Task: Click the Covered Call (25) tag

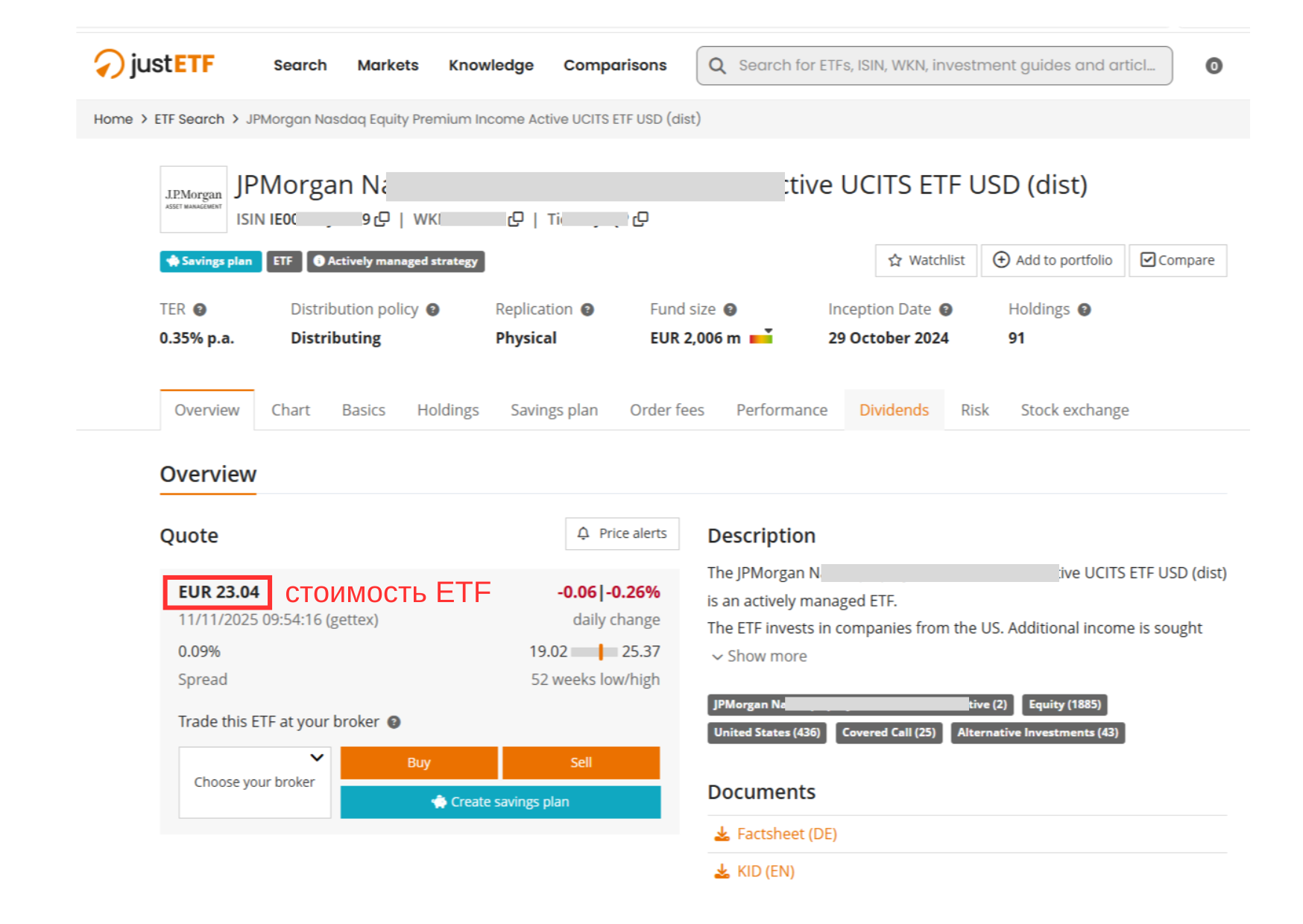Action: click(889, 732)
